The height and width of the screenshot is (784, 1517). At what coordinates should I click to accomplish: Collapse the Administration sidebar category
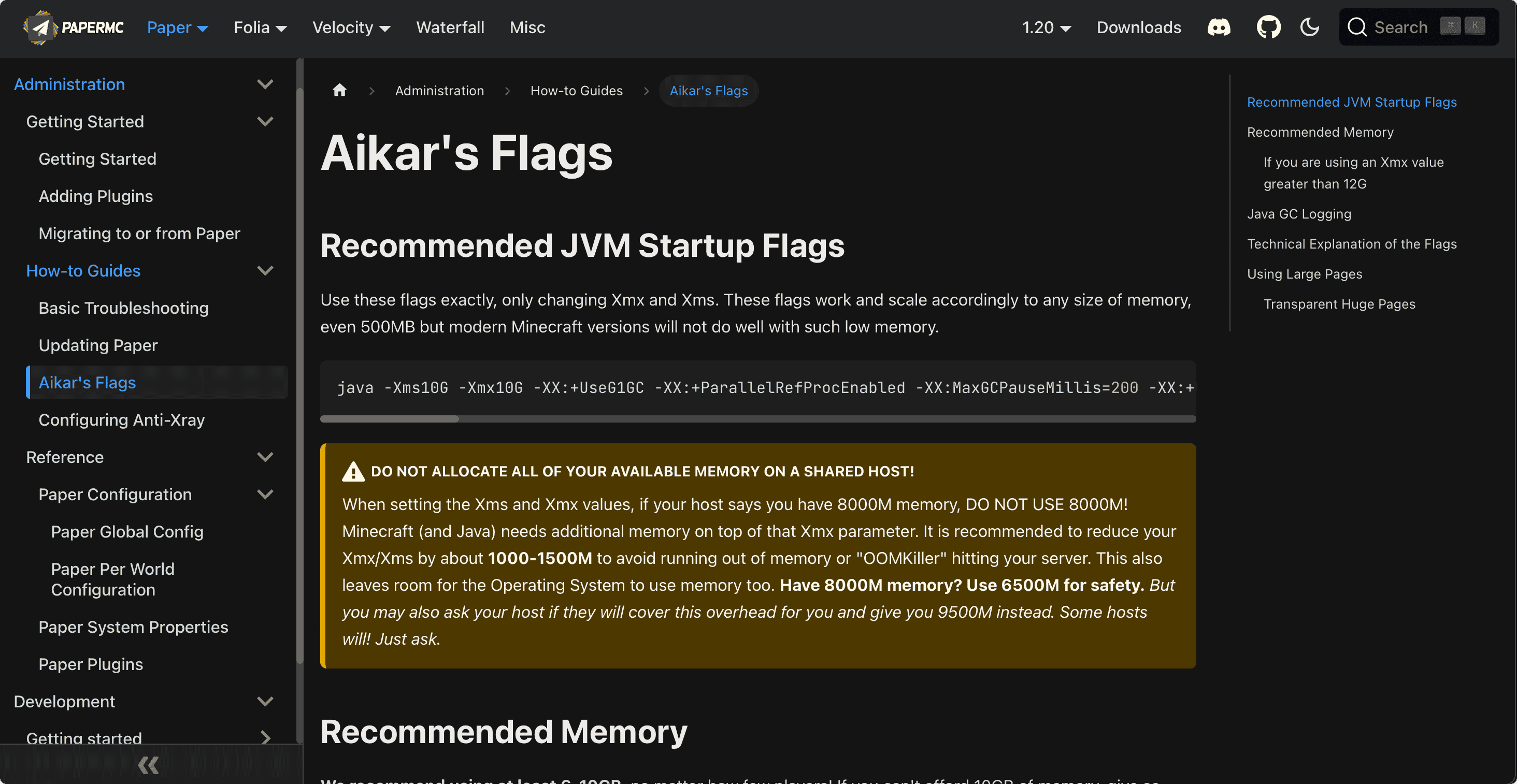(265, 84)
